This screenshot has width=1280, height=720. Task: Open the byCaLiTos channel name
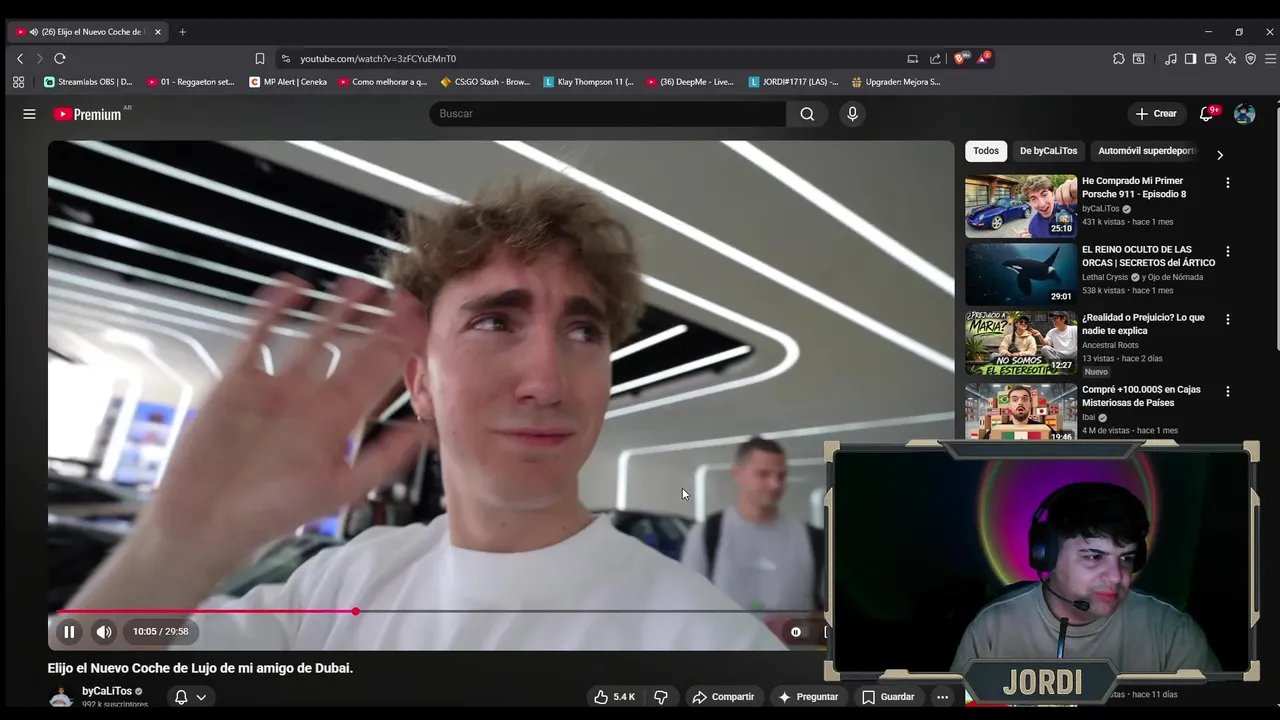107,691
